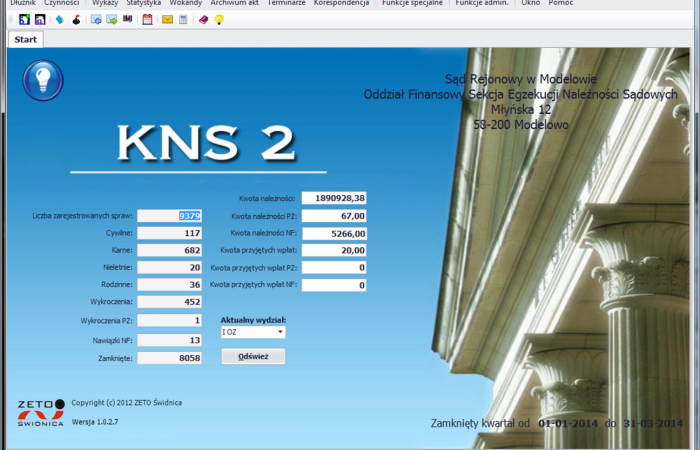This screenshot has height=450, width=700.
Task: Open the Pomoc menu
Action: [561, 3]
